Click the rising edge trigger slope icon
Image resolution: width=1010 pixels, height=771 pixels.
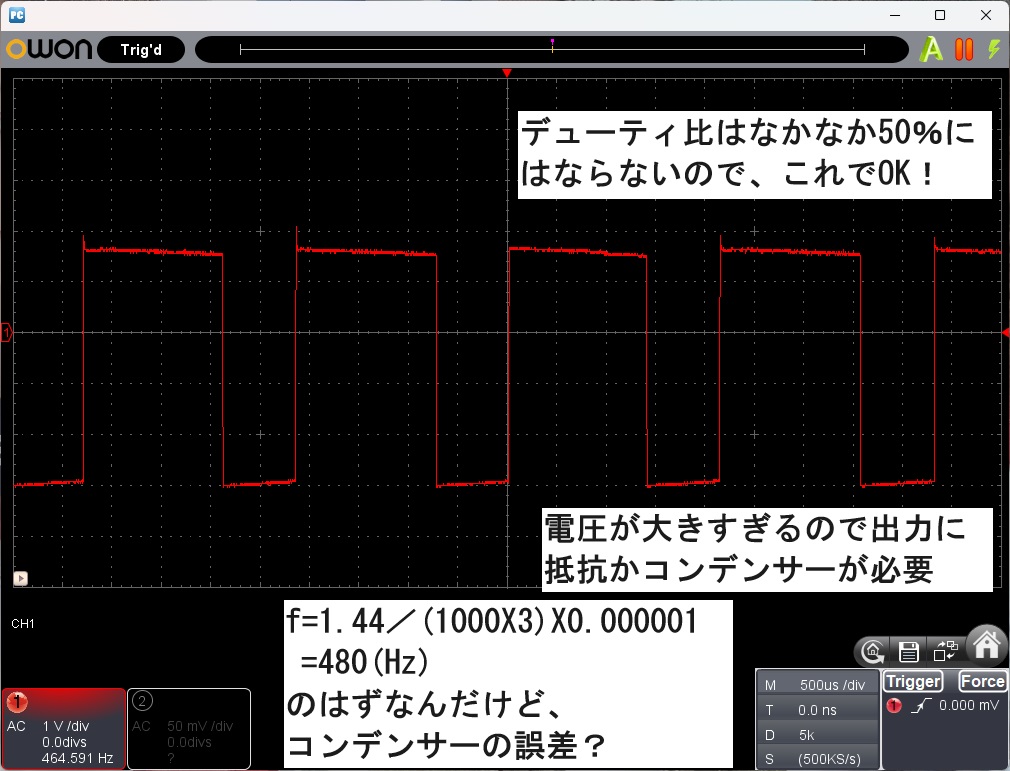[x=921, y=705]
